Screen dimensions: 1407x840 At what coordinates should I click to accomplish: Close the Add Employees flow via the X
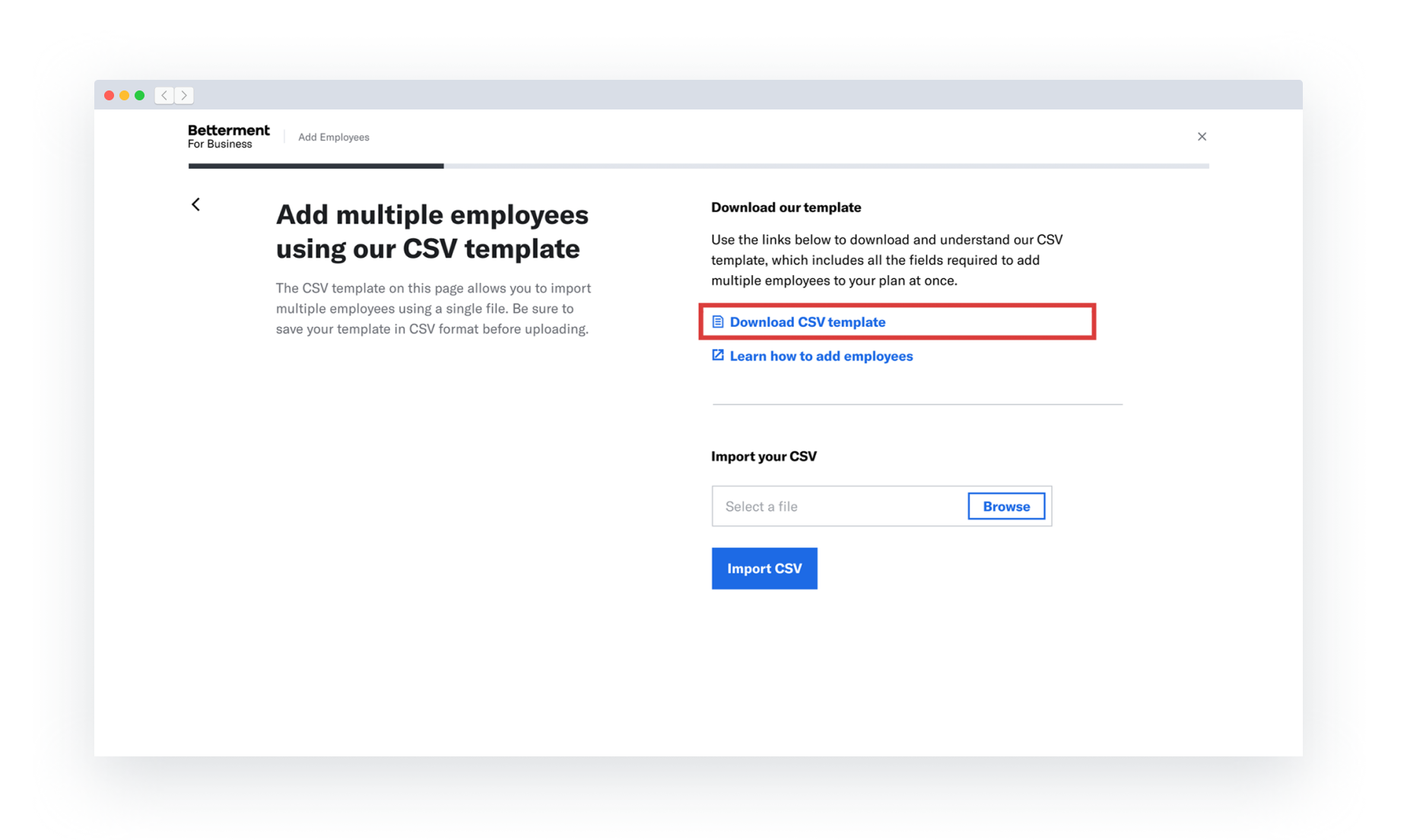(x=1202, y=136)
